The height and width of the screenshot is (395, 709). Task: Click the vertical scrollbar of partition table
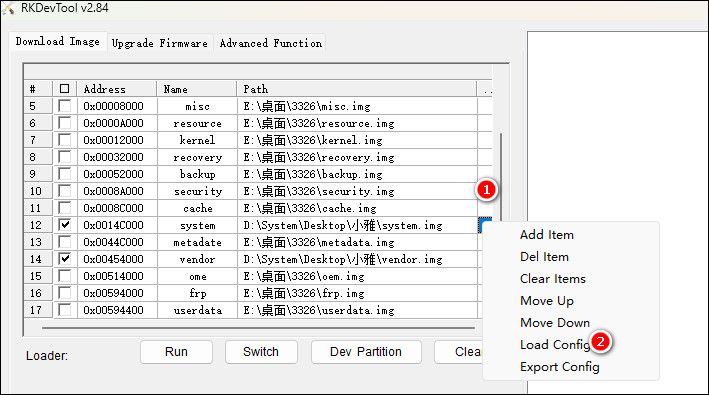click(501, 176)
